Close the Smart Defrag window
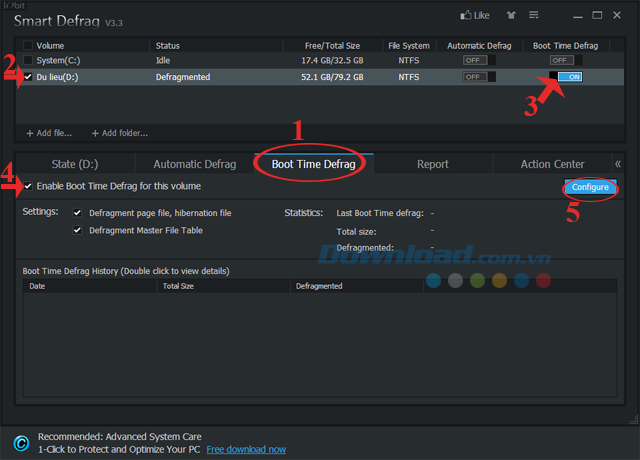The image size is (640, 460). tap(617, 15)
